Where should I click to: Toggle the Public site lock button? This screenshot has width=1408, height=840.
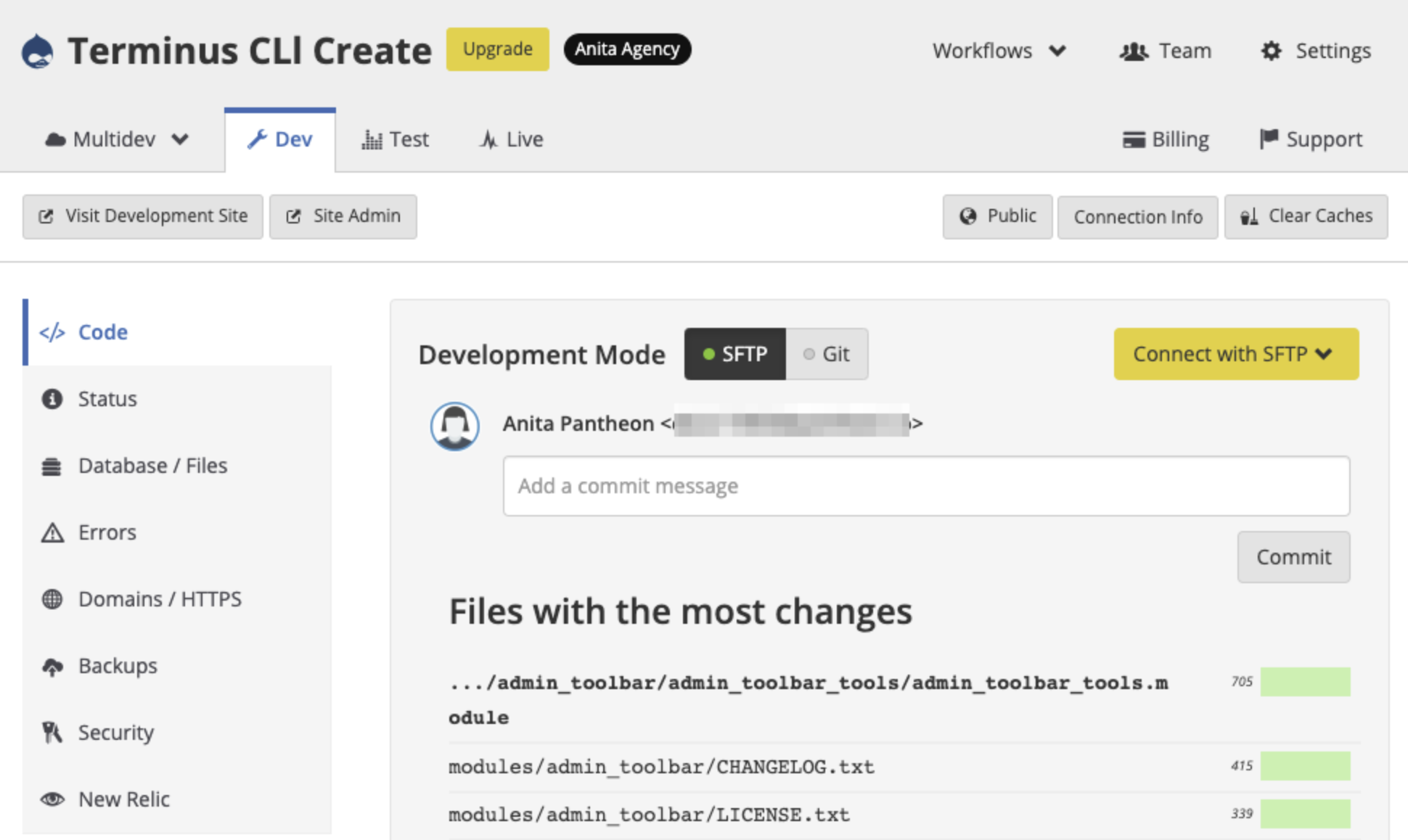pos(997,216)
